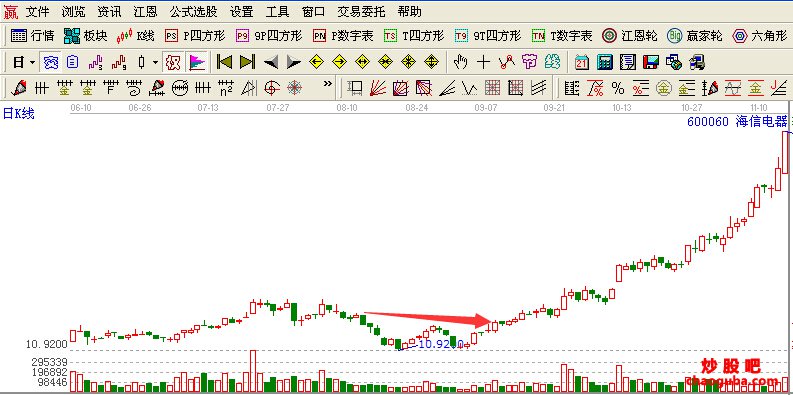Open the 公式选股 menu

click(x=194, y=11)
